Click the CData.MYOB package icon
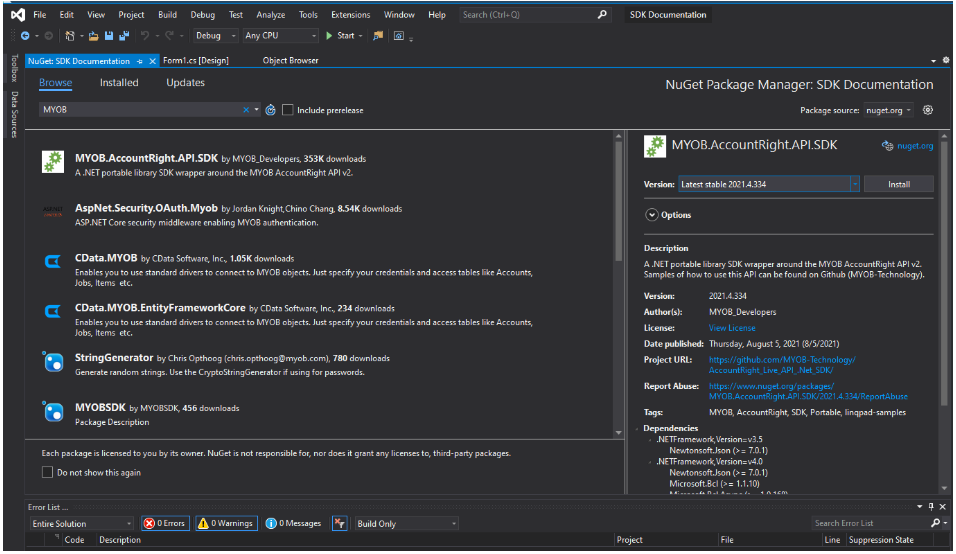 click(53, 261)
